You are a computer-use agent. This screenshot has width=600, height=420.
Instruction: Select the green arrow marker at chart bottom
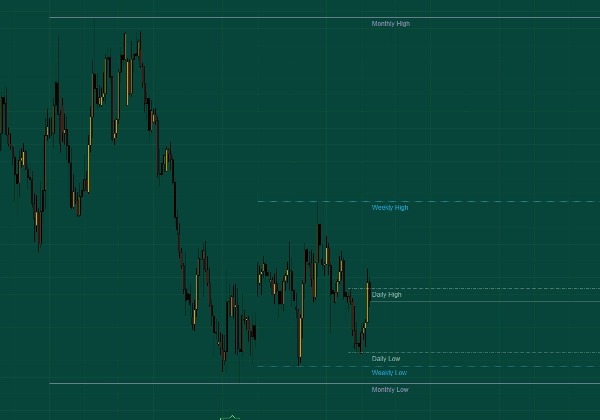click(x=230, y=417)
